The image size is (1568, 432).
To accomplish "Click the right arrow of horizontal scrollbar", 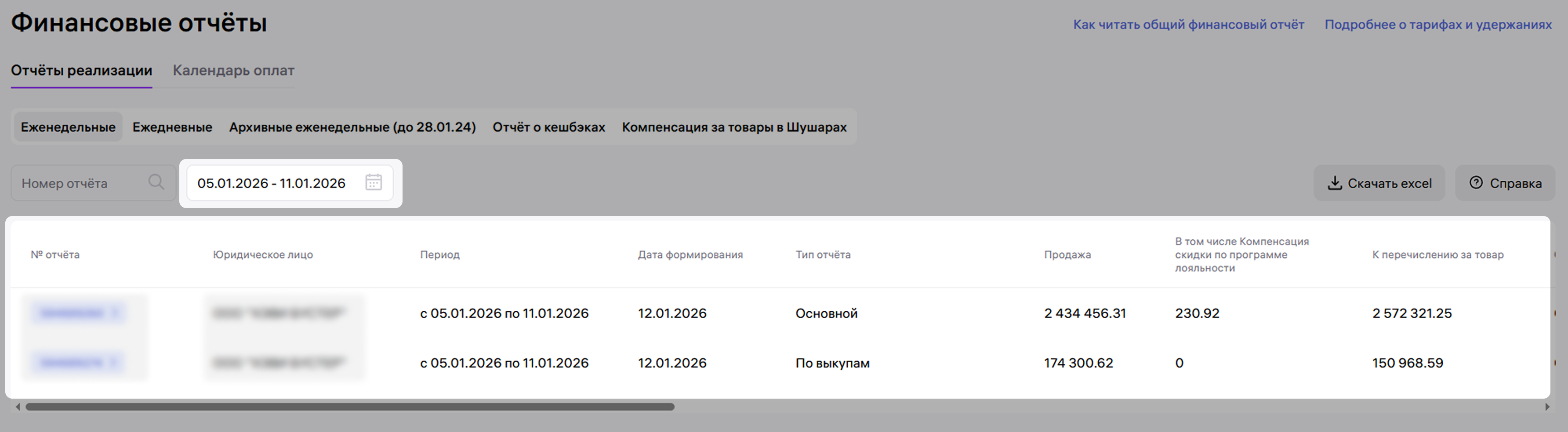I will pyautogui.click(x=1547, y=407).
